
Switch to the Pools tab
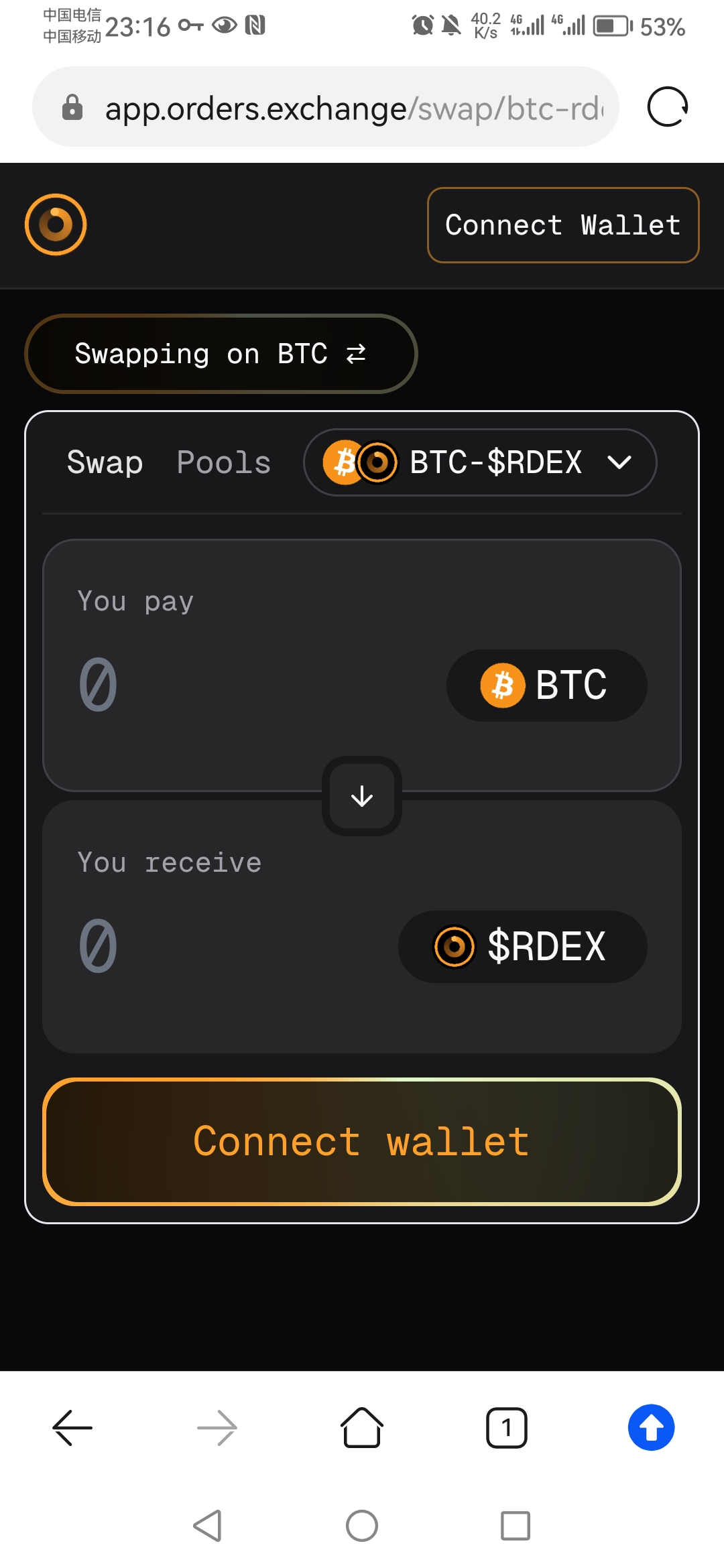tap(224, 462)
